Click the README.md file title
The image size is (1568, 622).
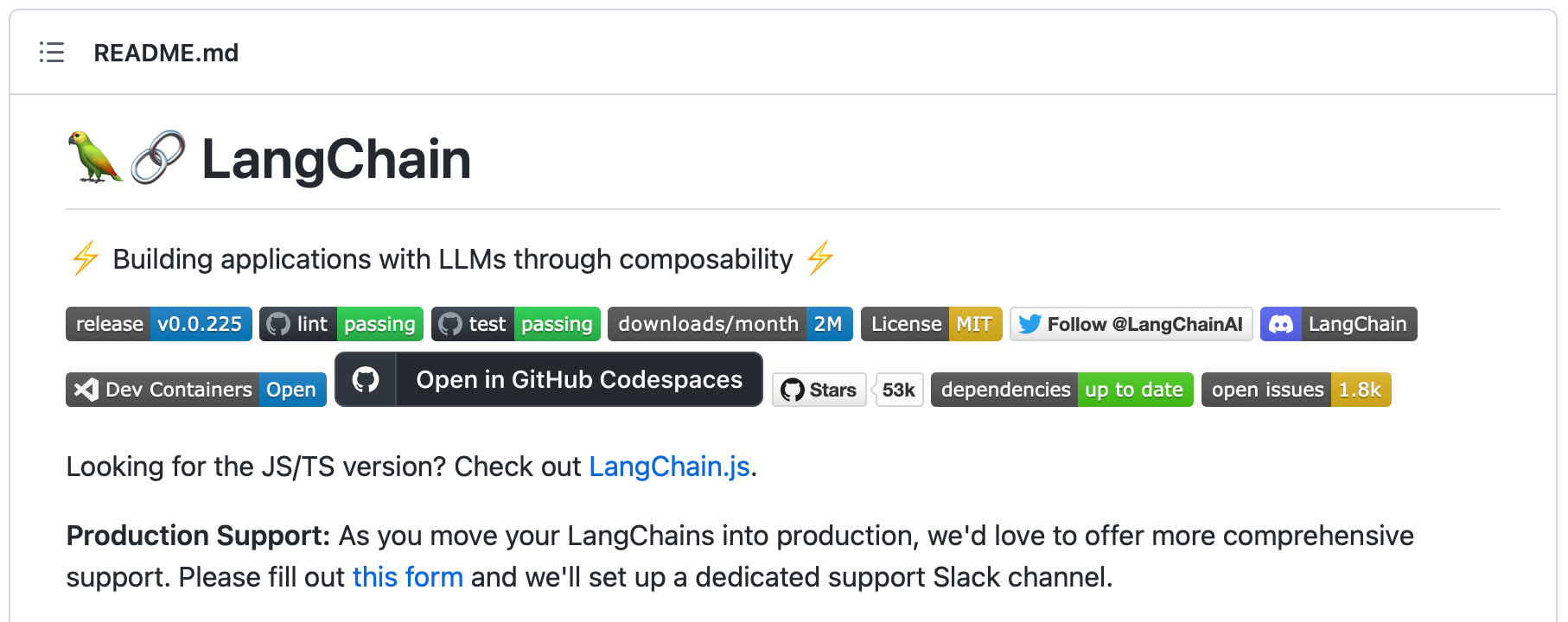166,53
